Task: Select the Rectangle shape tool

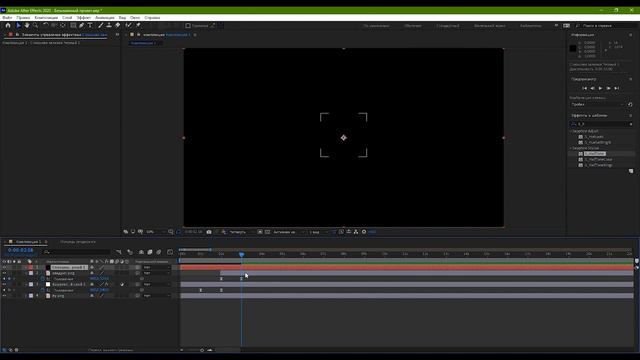Action: coord(73,25)
